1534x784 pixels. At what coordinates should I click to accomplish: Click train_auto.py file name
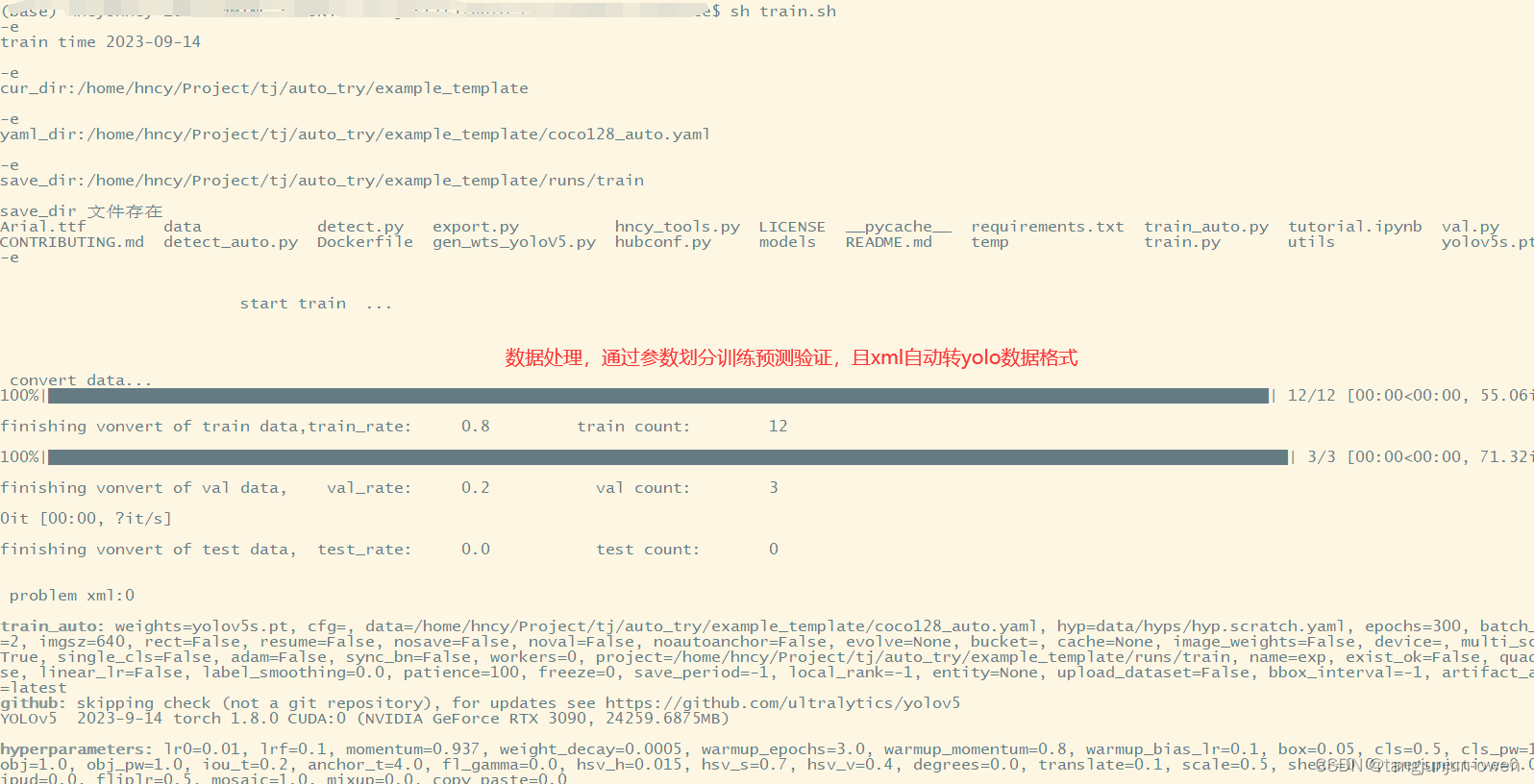tap(1206, 227)
